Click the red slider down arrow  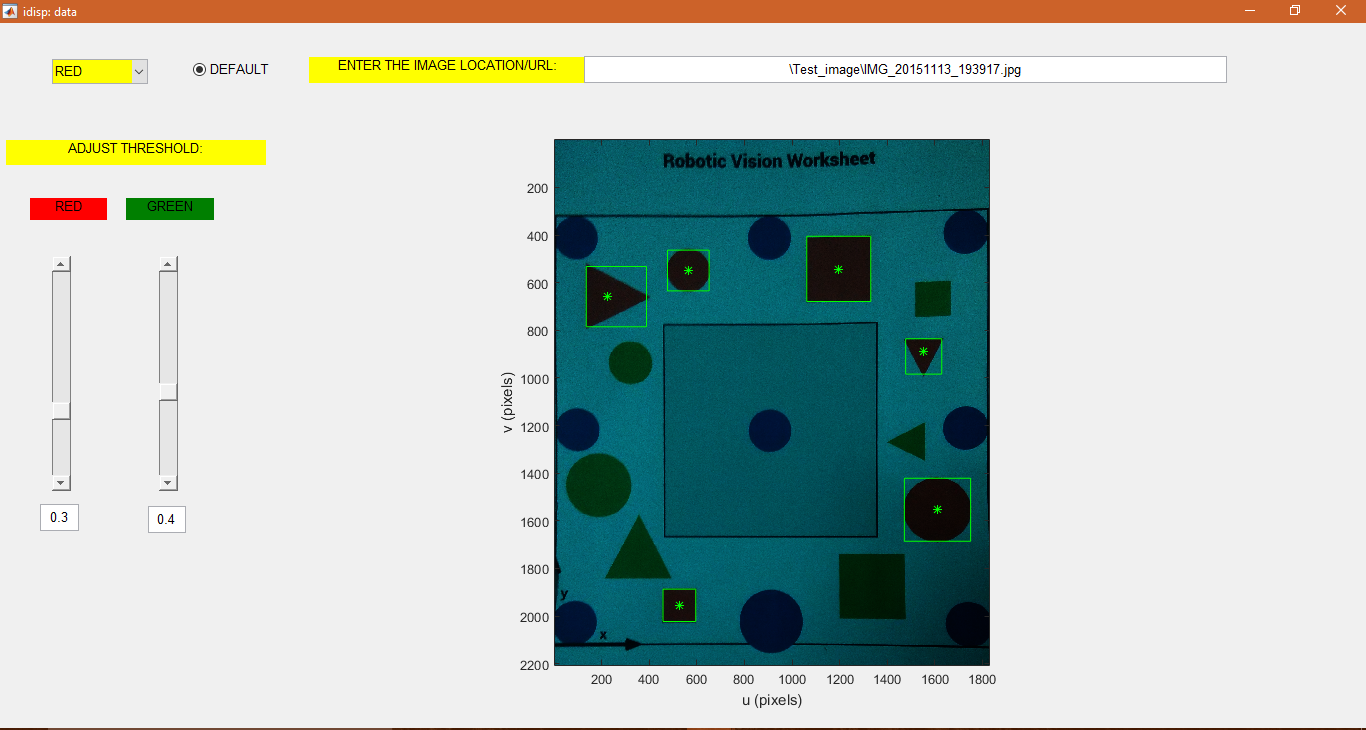61,483
